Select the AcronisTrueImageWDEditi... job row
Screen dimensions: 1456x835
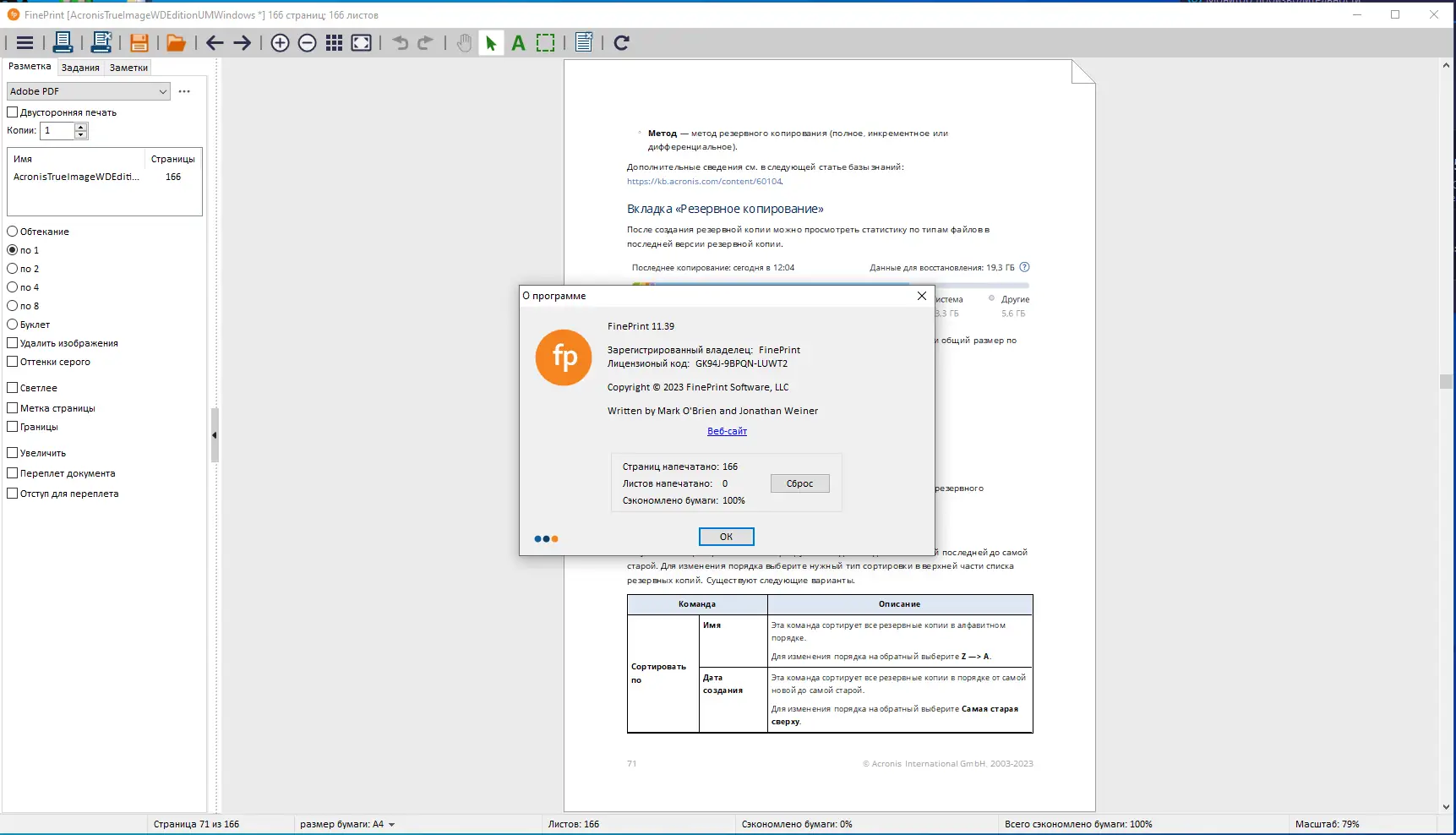(x=104, y=177)
